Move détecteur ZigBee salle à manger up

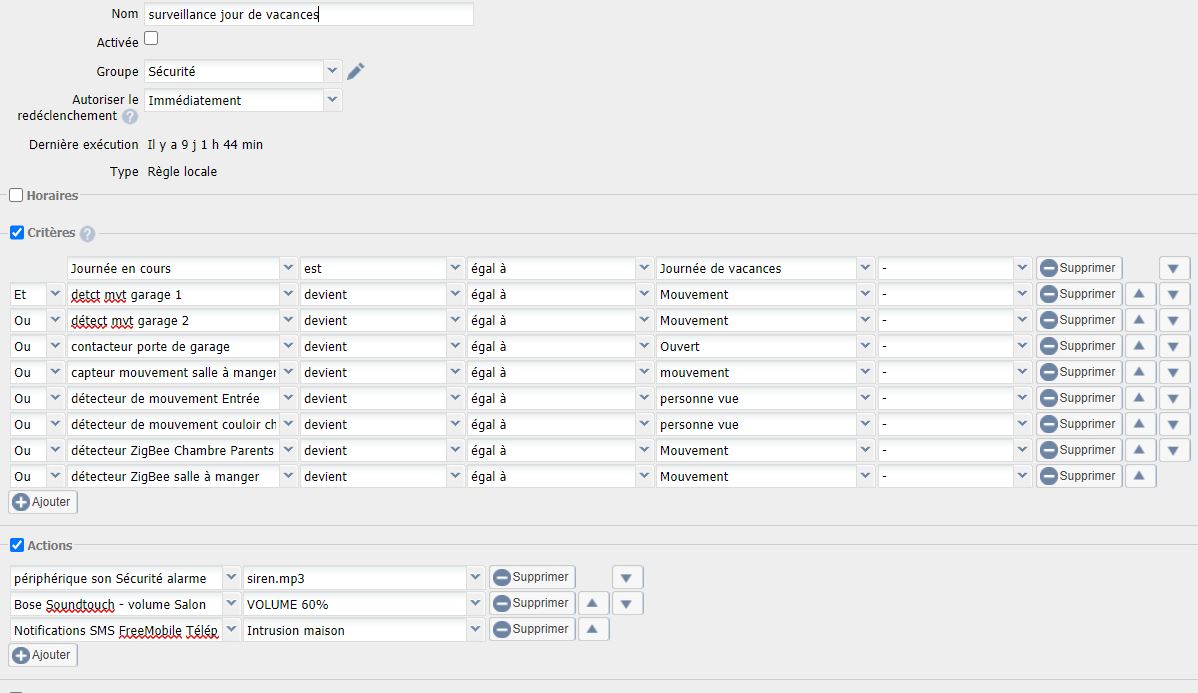(1140, 476)
